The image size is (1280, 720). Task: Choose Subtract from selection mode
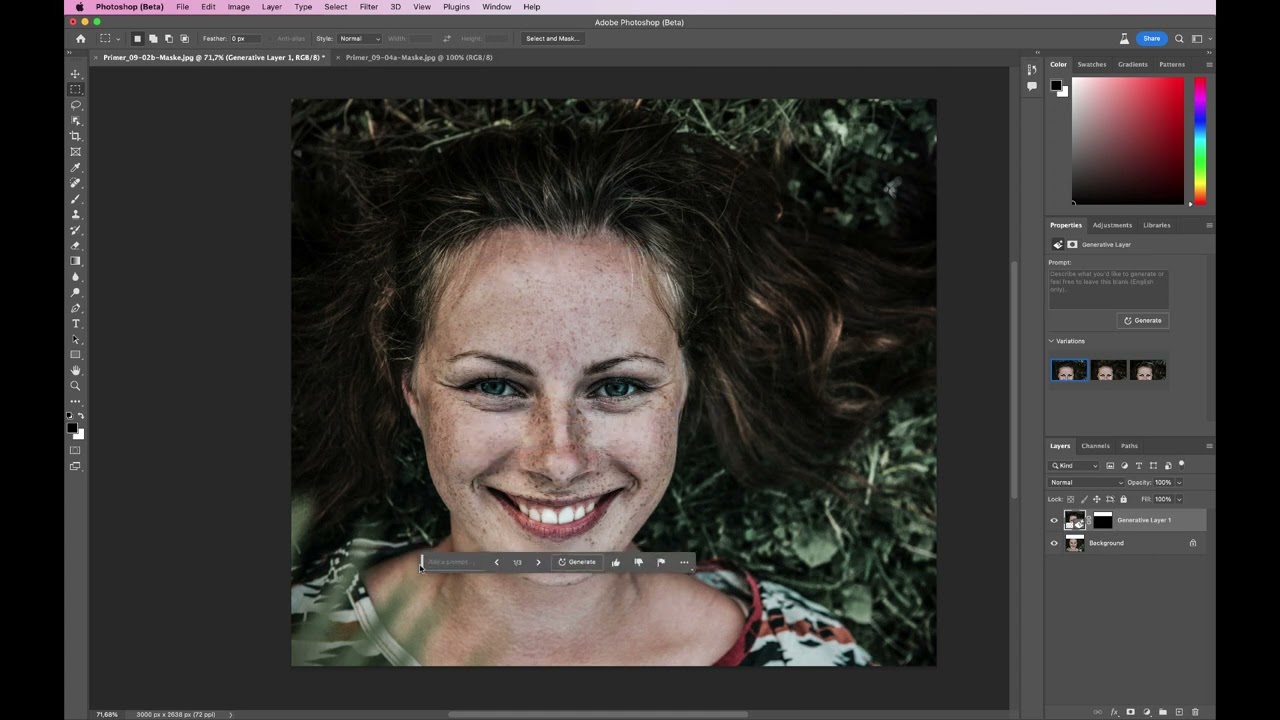[x=168, y=39]
